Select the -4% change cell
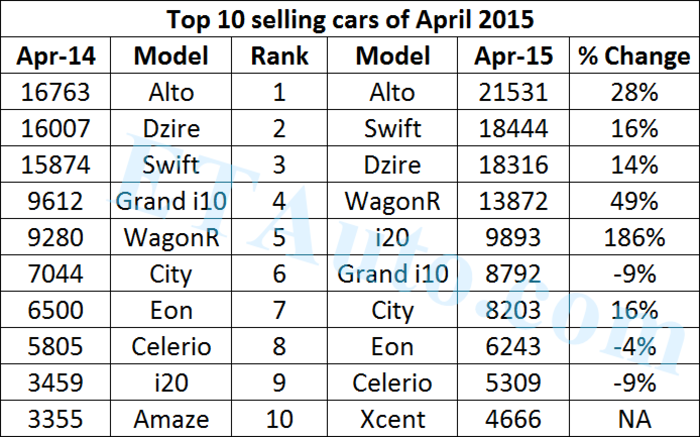Image resolution: width=700 pixels, height=437 pixels. [x=633, y=347]
